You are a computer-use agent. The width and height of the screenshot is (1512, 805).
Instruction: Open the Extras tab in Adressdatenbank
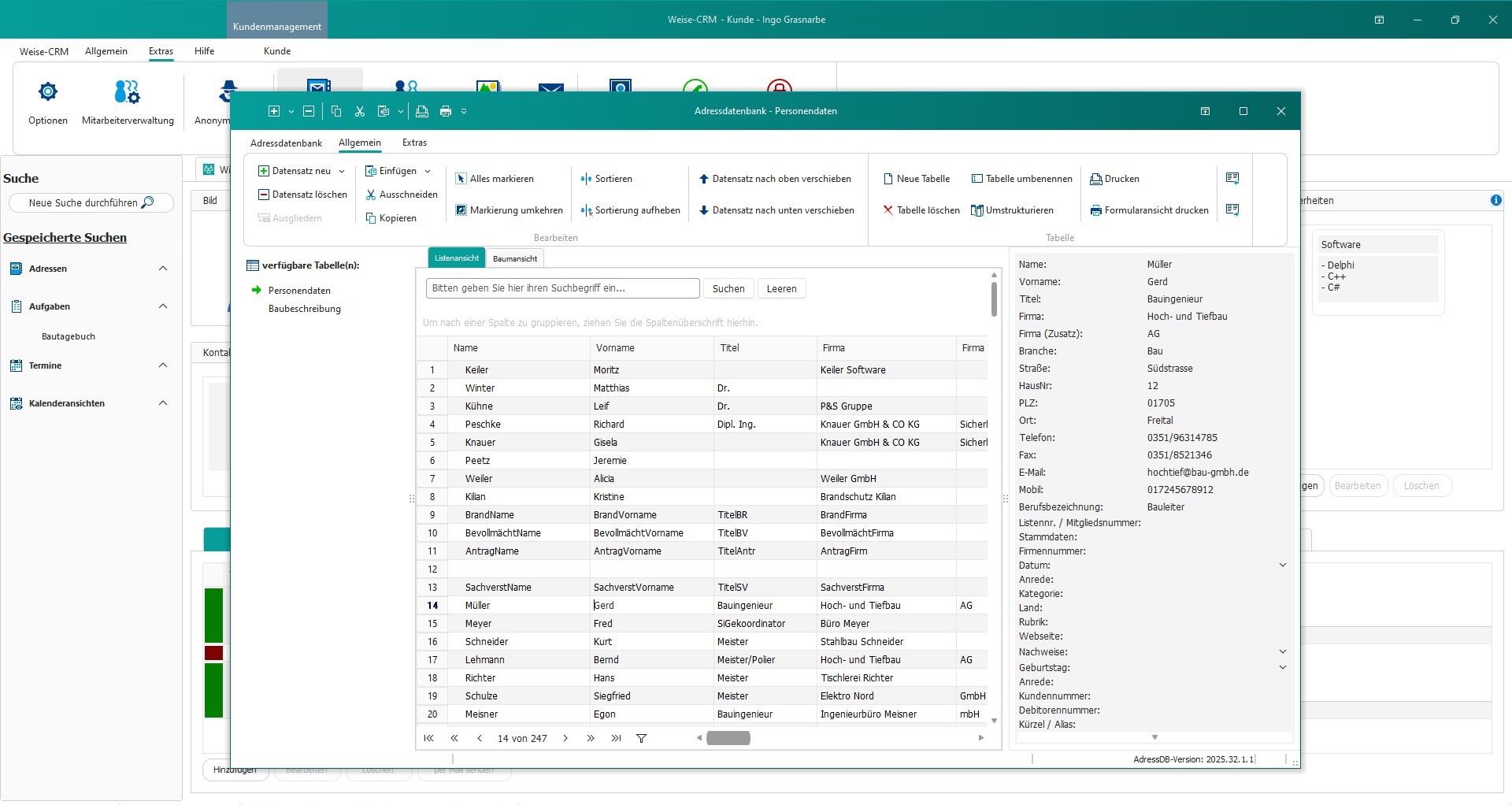point(414,143)
